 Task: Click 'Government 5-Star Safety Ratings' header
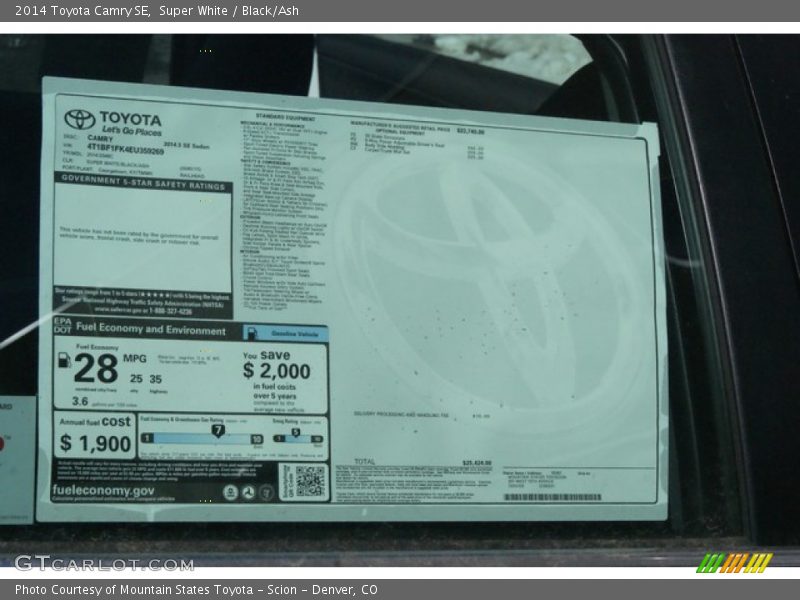point(143,183)
